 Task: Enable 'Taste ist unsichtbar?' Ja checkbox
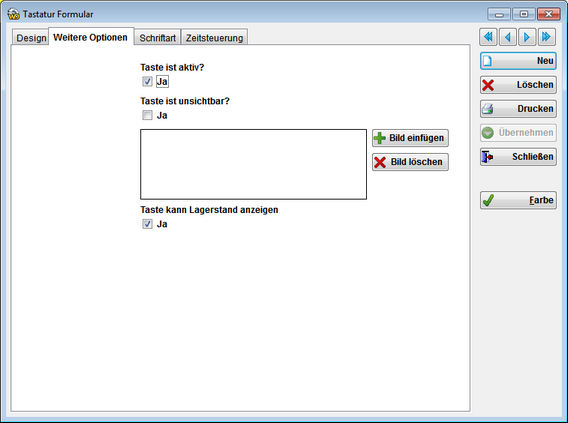tap(147, 116)
